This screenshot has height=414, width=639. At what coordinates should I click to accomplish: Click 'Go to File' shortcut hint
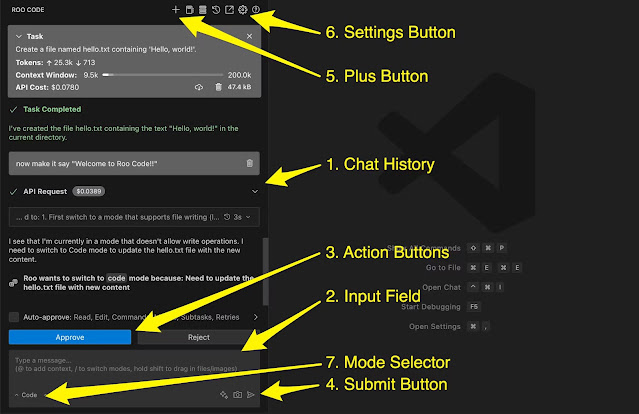tap(443, 268)
